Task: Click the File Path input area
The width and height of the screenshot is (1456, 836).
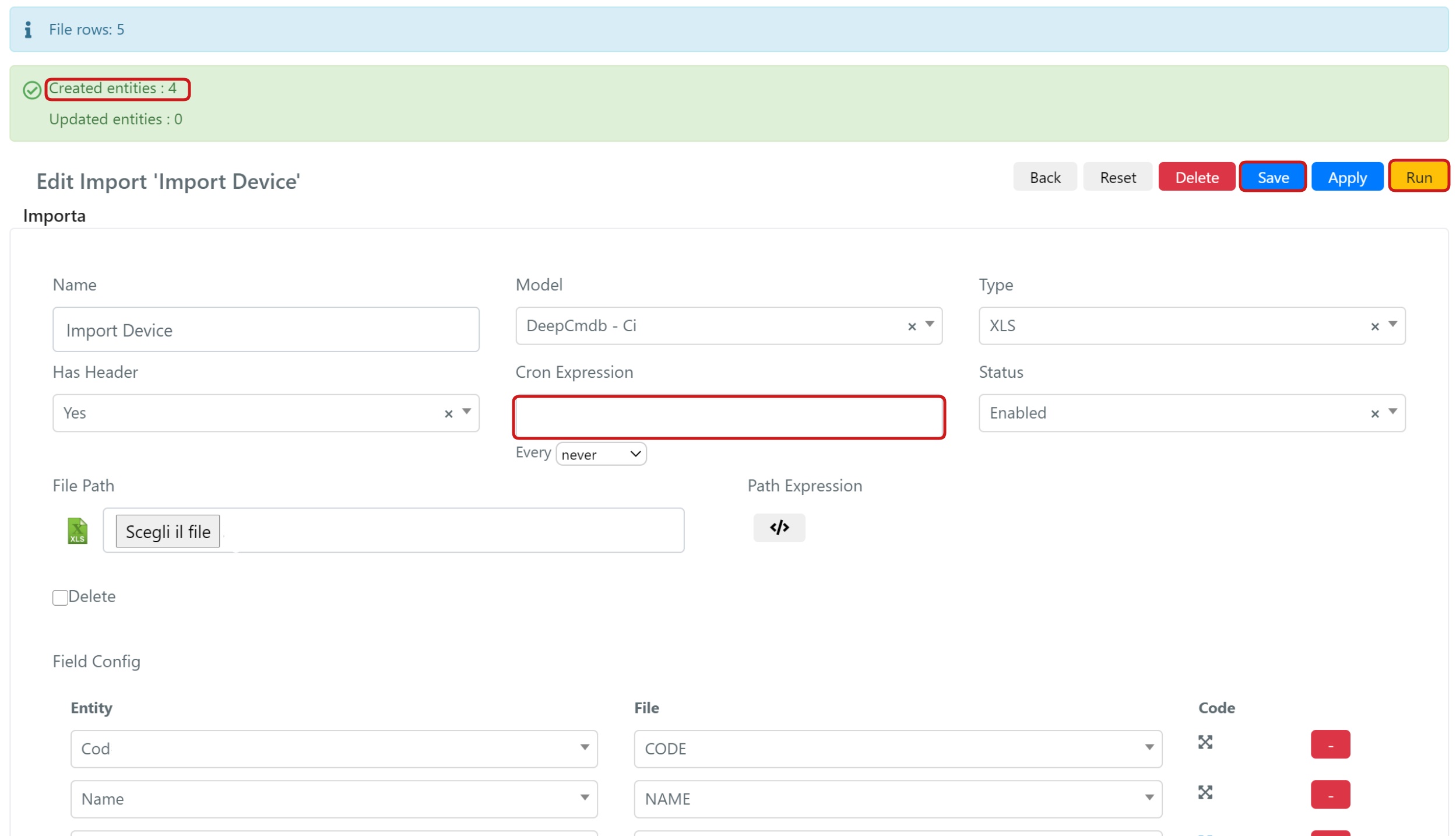Action: pyautogui.click(x=393, y=531)
